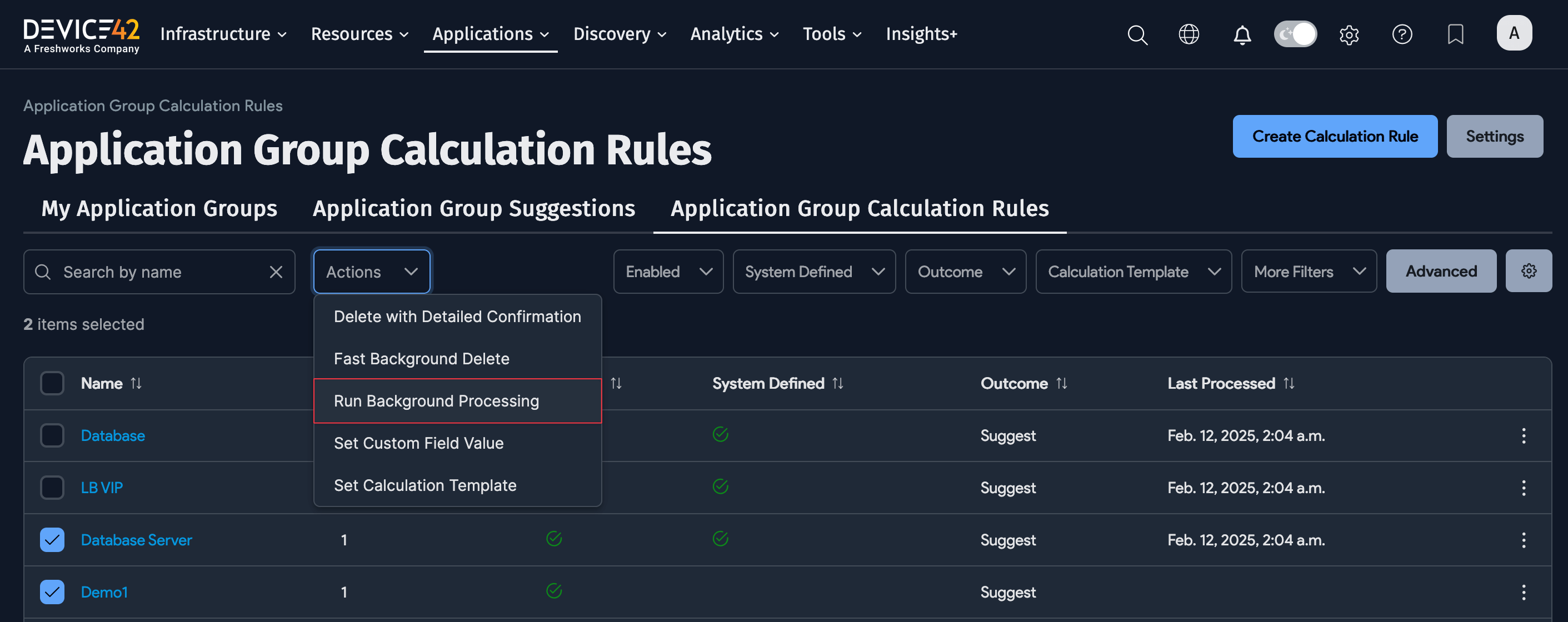1568x622 pixels.
Task: Click the Create Calculation Rule button
Action: pyautogui.click(x=1334, y=136)
